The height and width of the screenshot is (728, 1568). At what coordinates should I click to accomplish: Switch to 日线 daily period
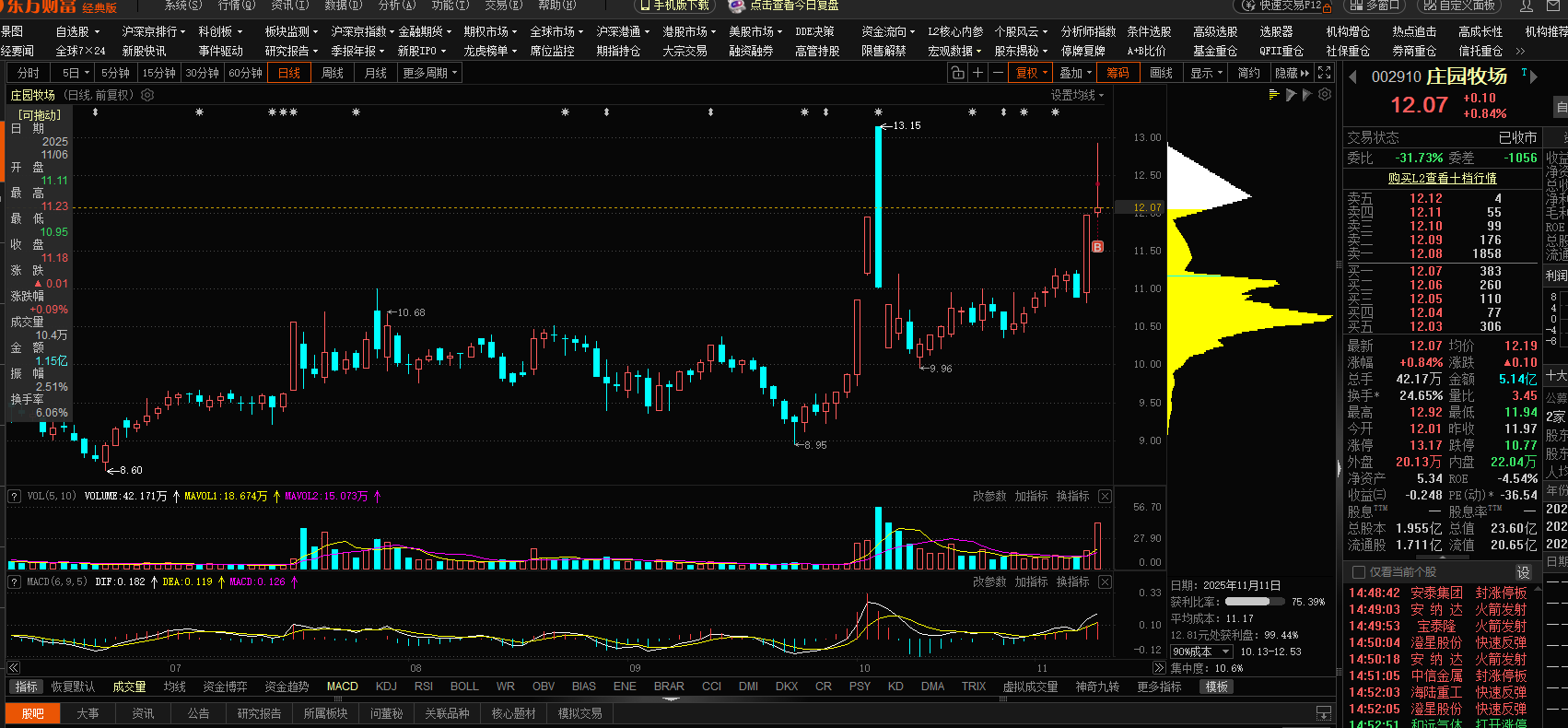coord(289,73)
